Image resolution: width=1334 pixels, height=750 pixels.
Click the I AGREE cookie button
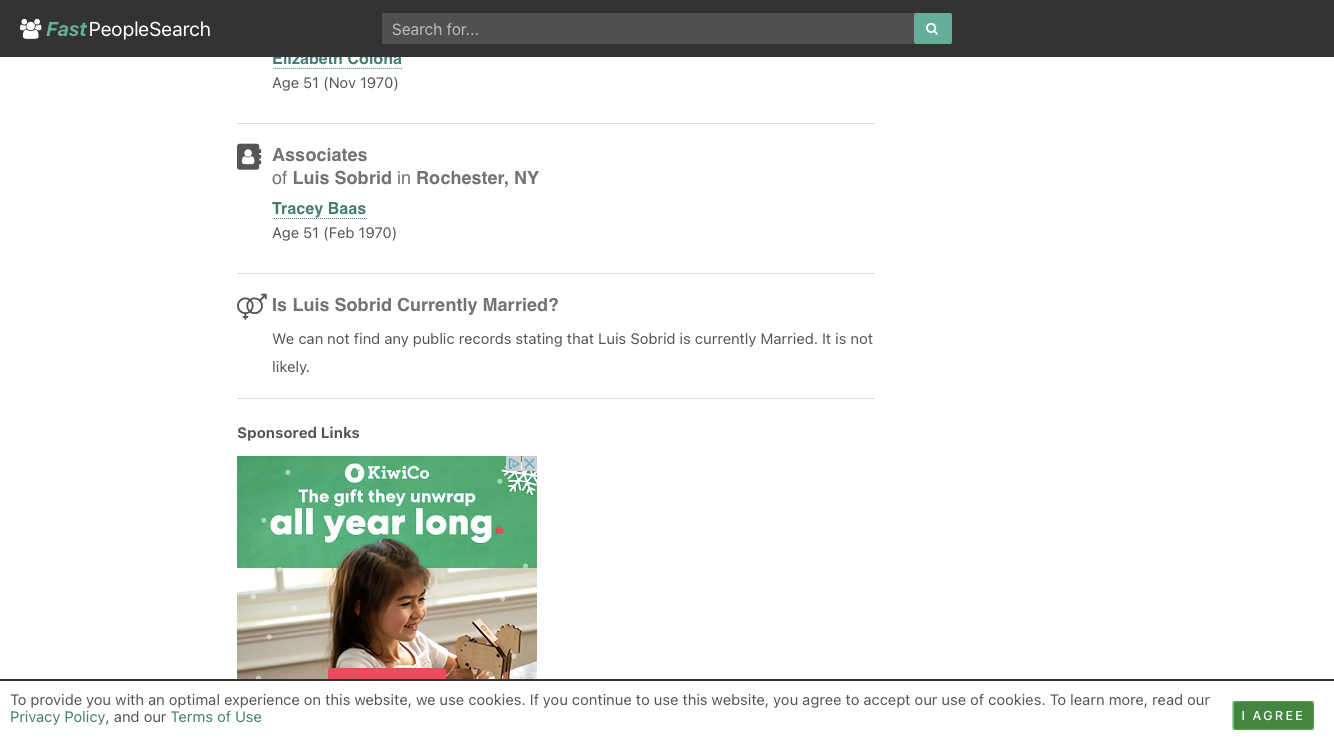click(1273, 716)
